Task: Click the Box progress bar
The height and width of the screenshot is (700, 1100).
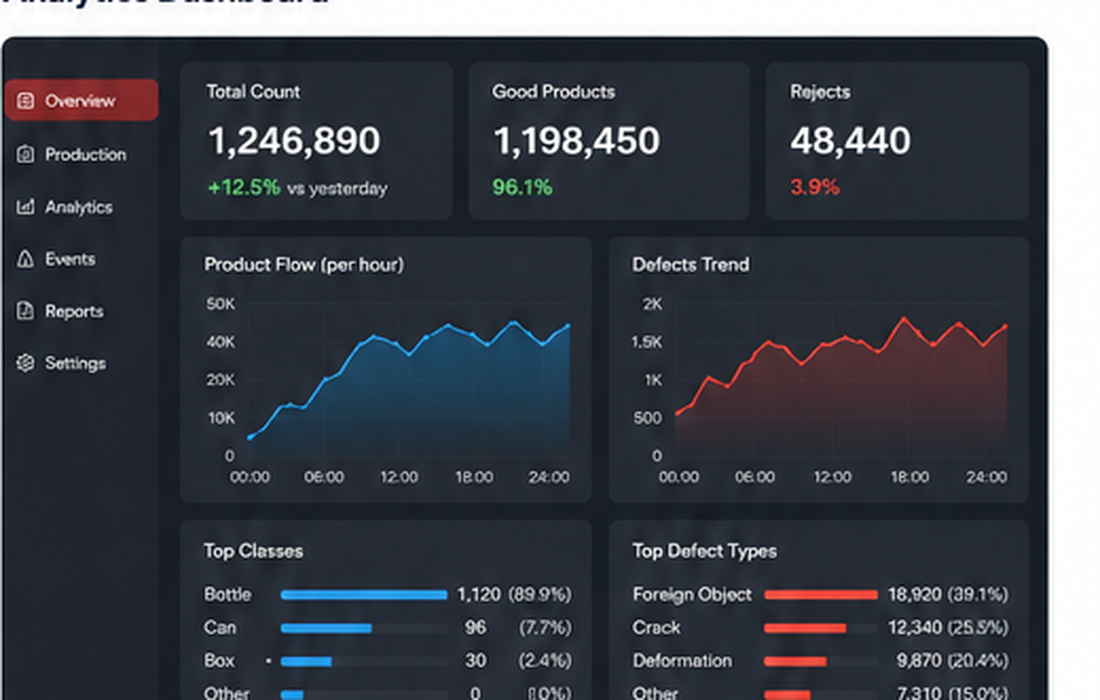Action: (x=364, y=661)
